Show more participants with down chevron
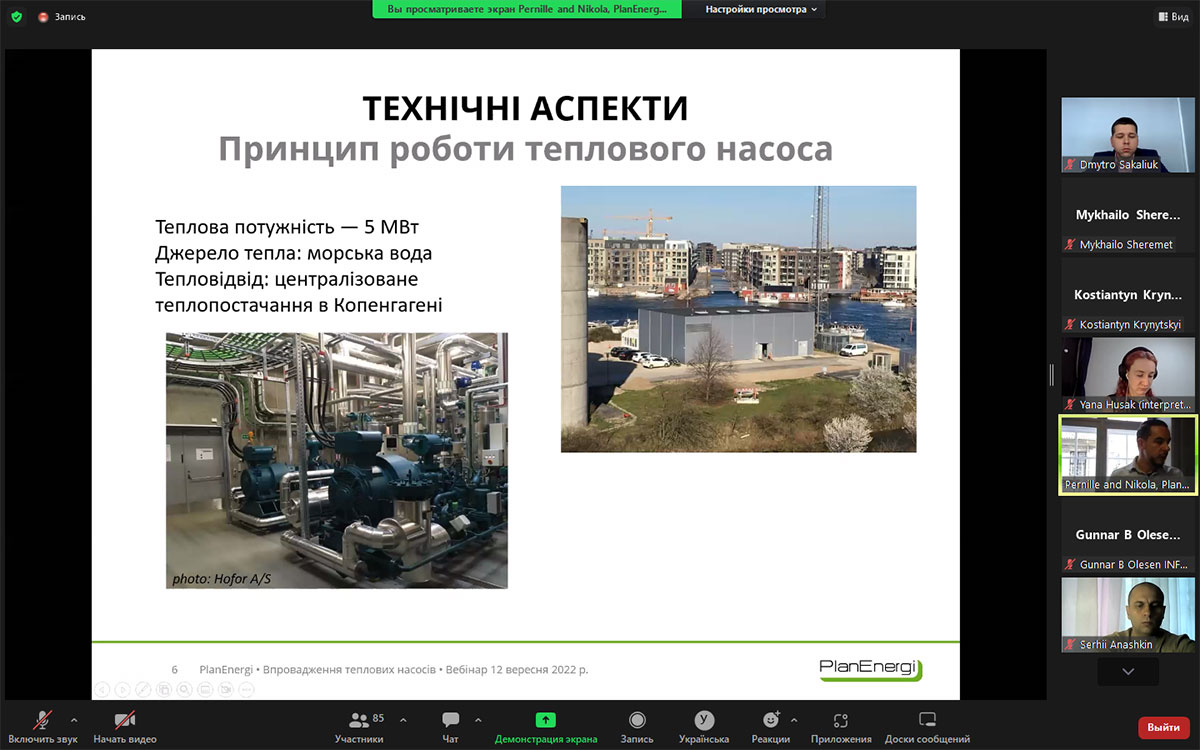 click(x=1128, y=672)
